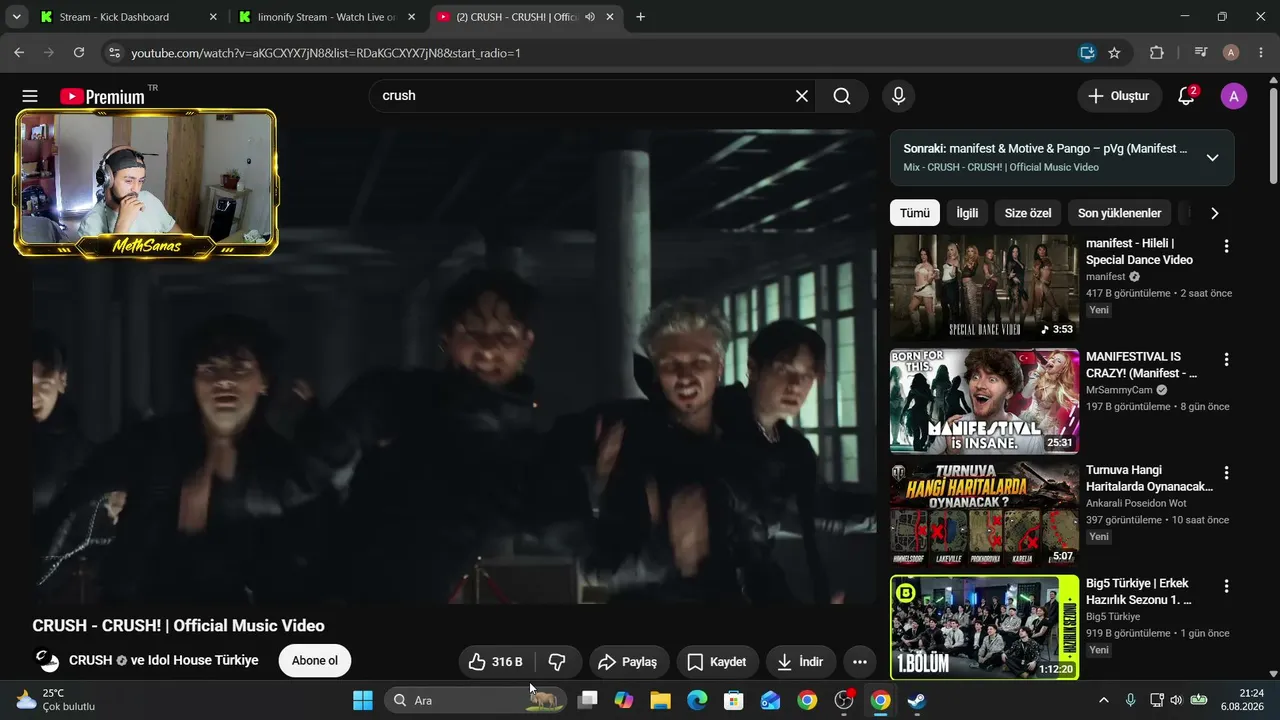Mute the CRUSH tab audio icon
Screen dimensions: 1280x720
tap(590, 17)
